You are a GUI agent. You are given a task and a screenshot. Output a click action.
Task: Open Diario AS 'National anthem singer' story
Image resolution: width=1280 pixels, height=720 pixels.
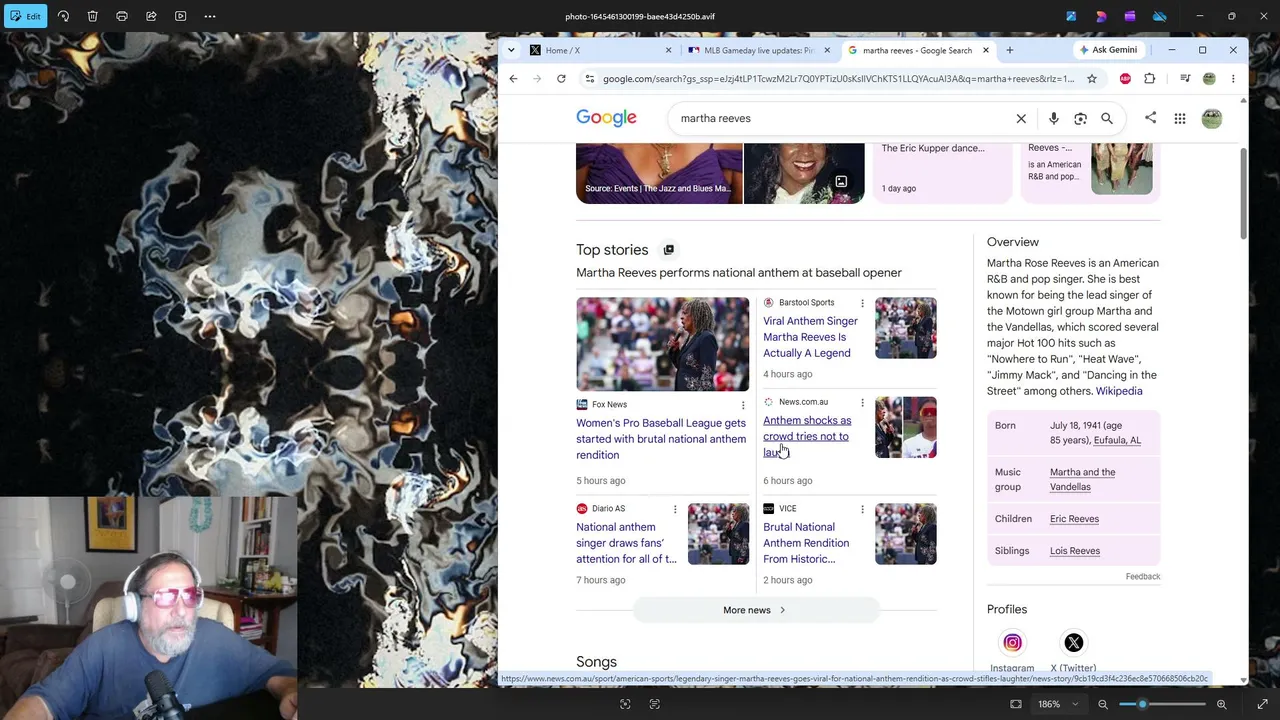coord(626,543)
